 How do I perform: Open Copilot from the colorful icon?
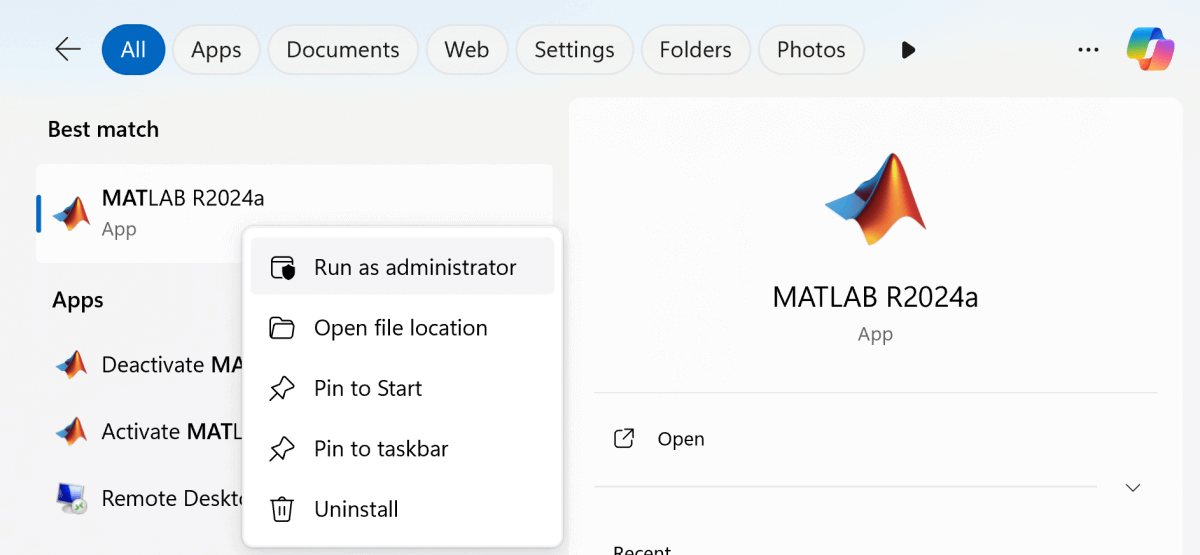[1150, 48]
